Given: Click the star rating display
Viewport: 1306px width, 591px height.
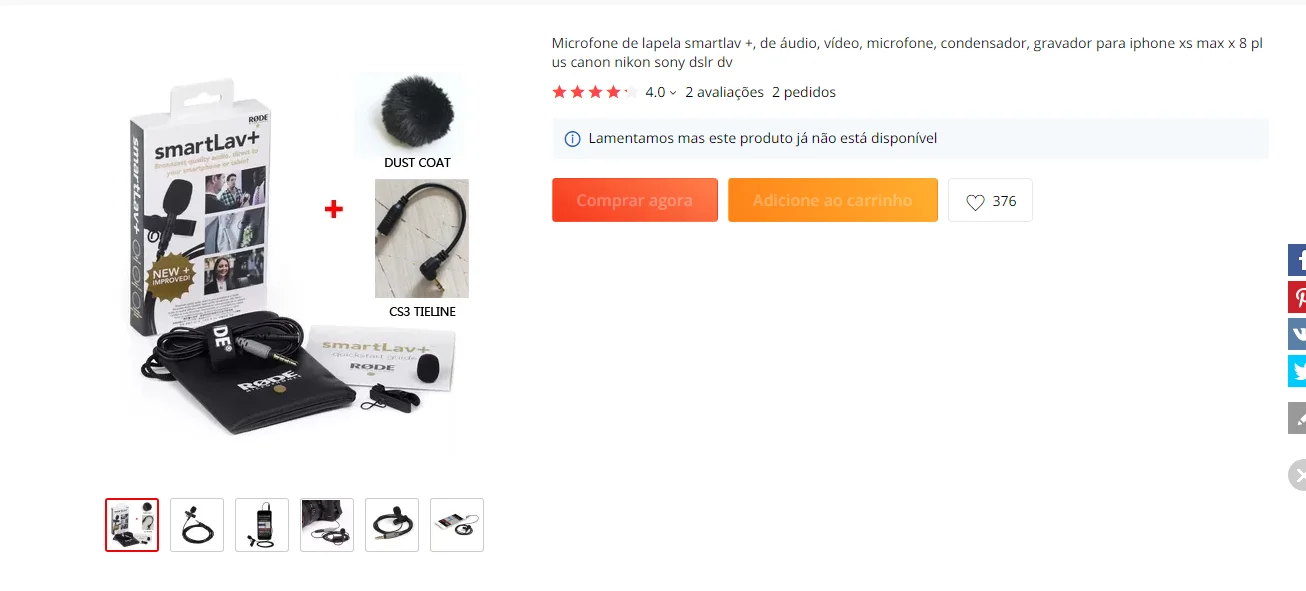Looking at the screenshot, I should [x=595, y=92].
